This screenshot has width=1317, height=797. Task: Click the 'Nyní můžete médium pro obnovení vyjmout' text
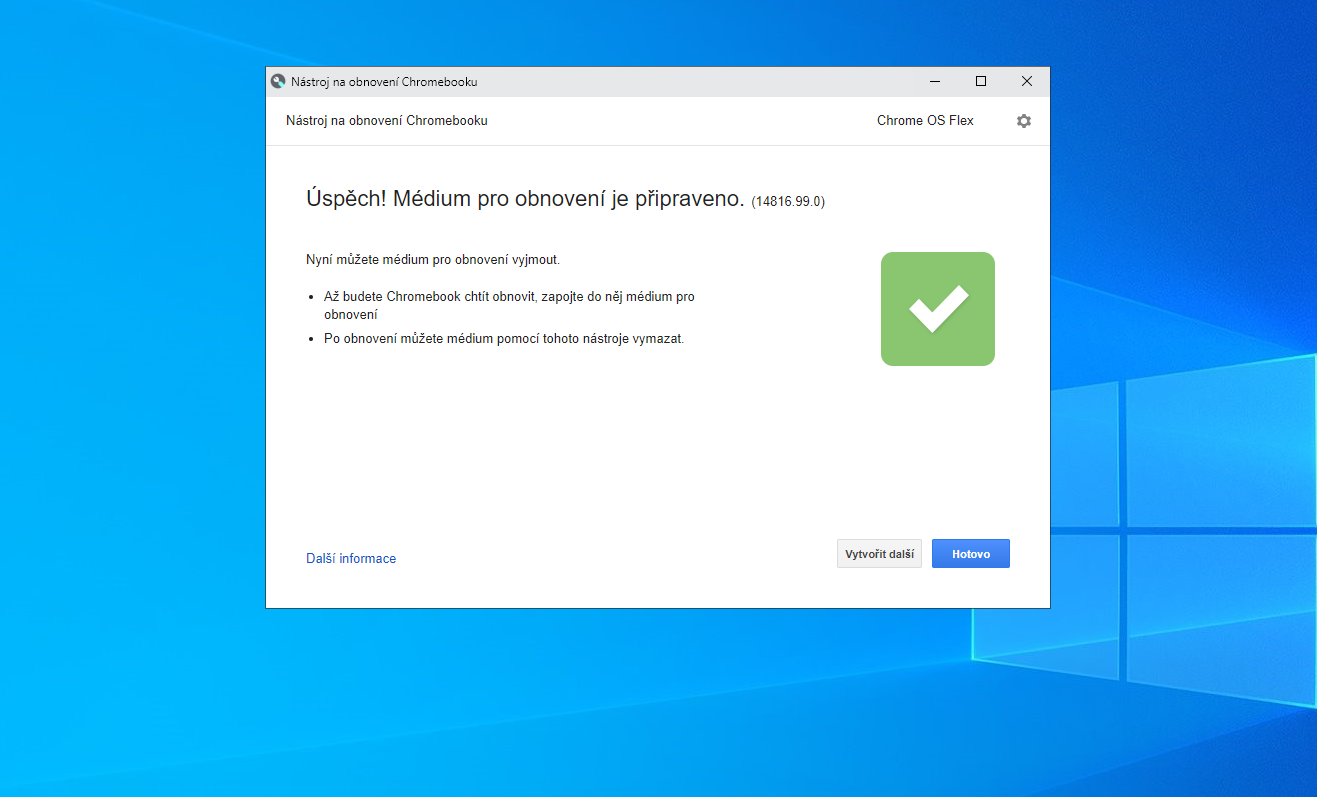click(433, 260)
